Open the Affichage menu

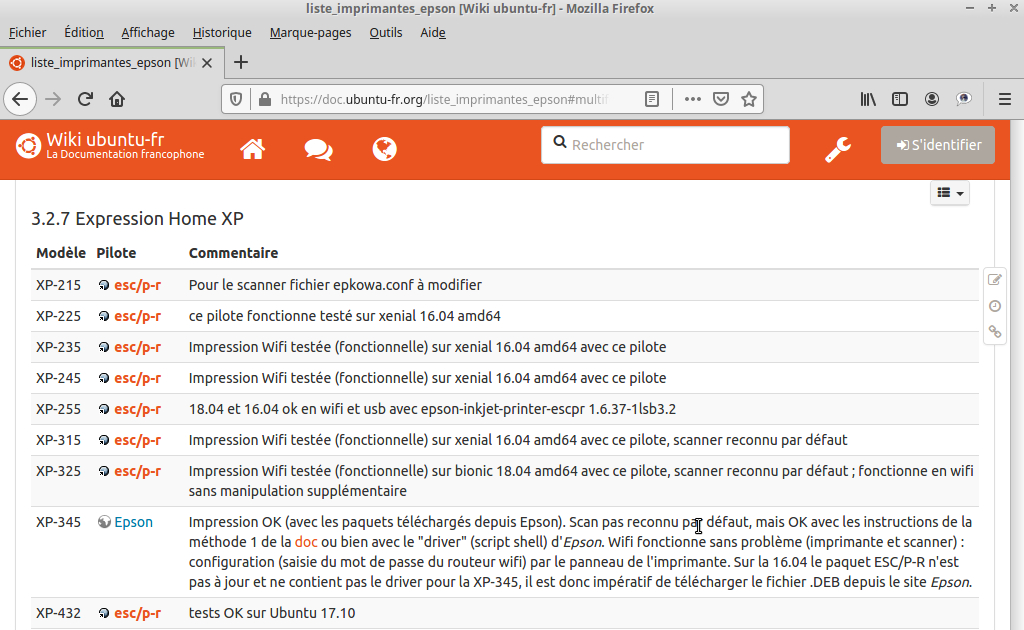148,33
